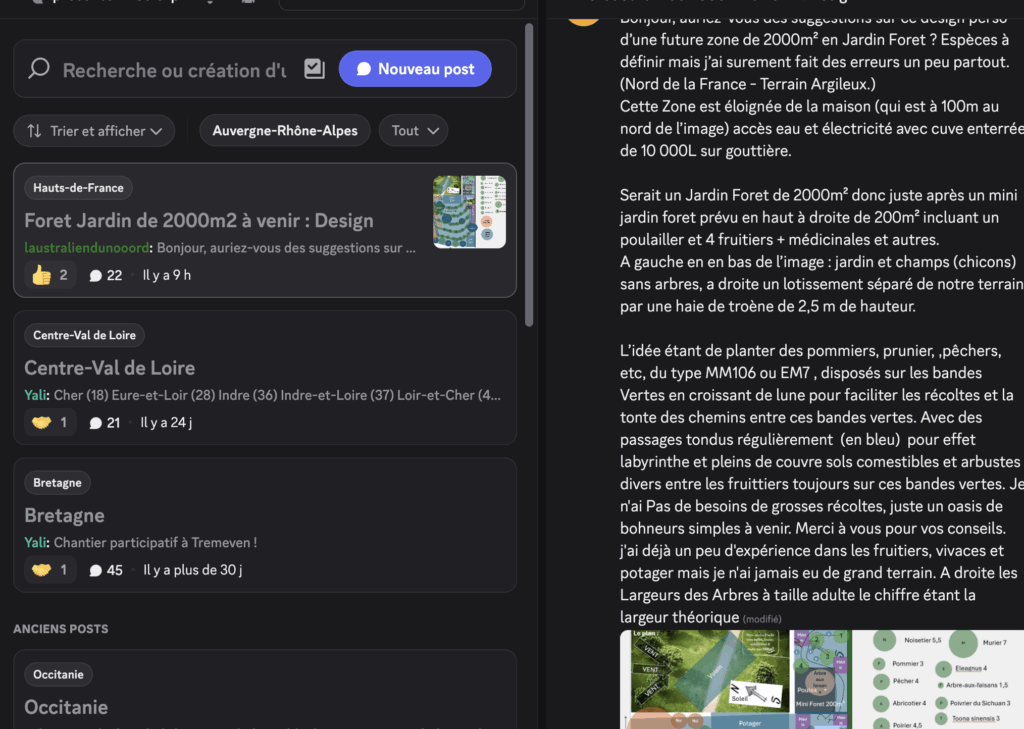Open the Centre-Val de Loire post title
The width and height of the screenshot is (1024, 729).
(110, 368)
